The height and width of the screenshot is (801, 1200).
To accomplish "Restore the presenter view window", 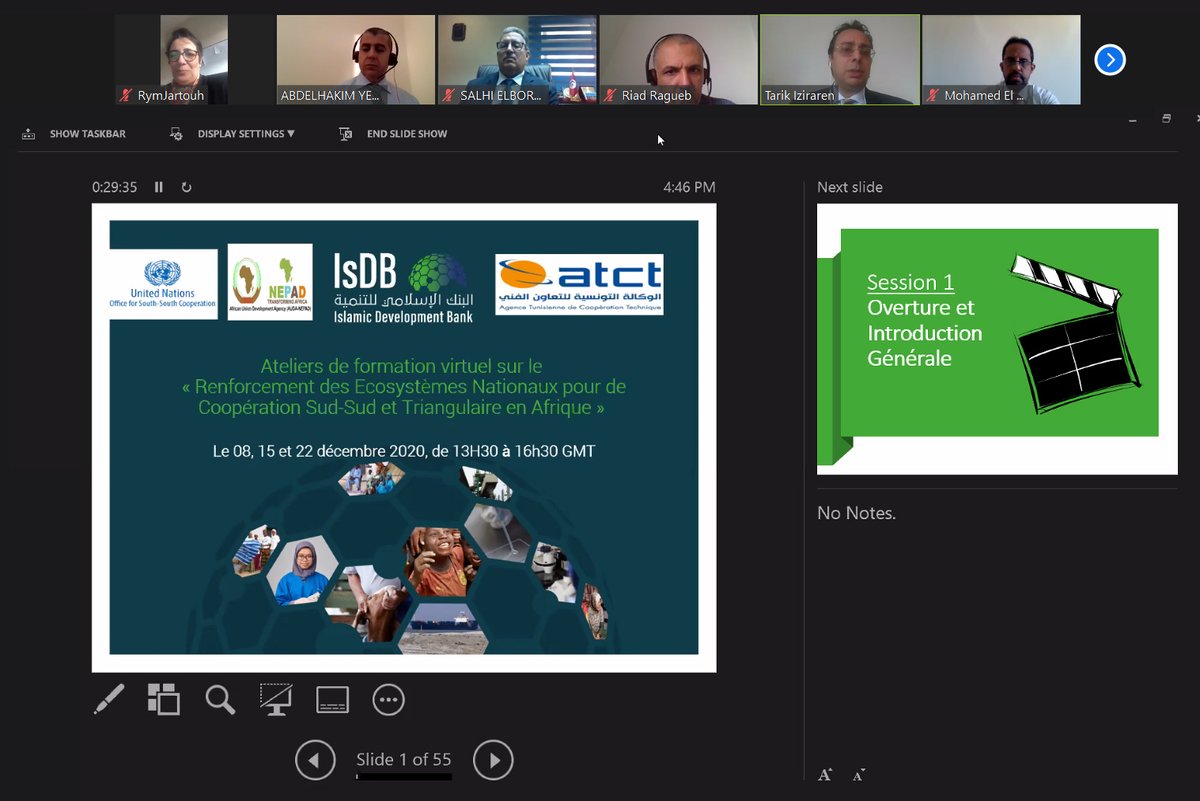I will 1166,119.
